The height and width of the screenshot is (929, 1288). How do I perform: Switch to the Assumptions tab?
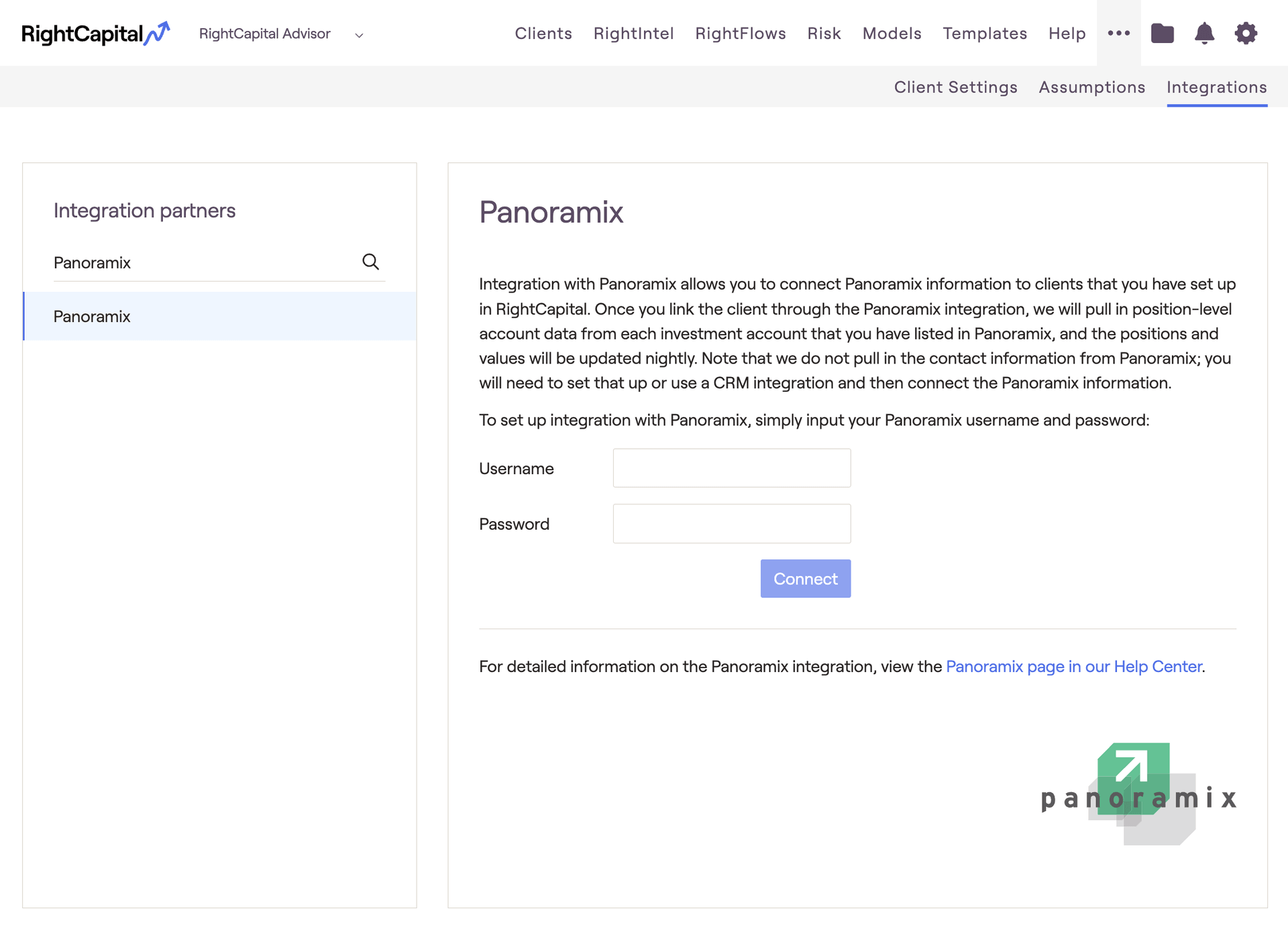click(1091, 87)
